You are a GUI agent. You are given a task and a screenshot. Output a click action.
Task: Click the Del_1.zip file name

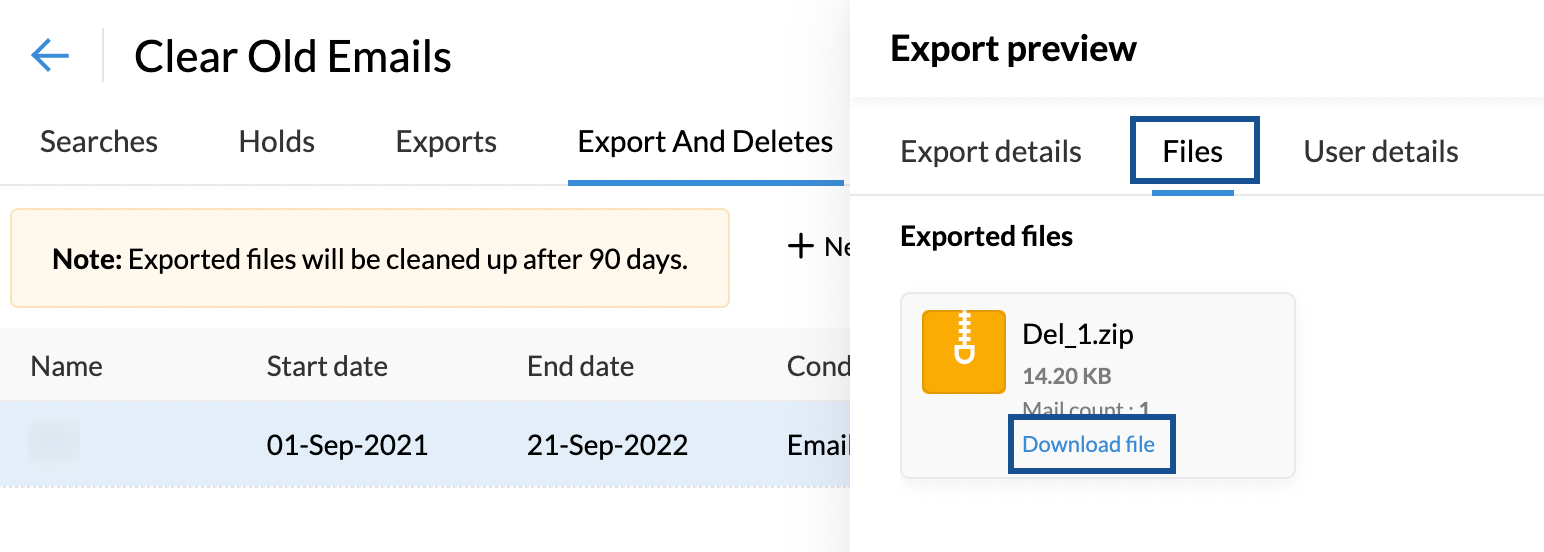pyautogui.click(x=1078, y=334)
